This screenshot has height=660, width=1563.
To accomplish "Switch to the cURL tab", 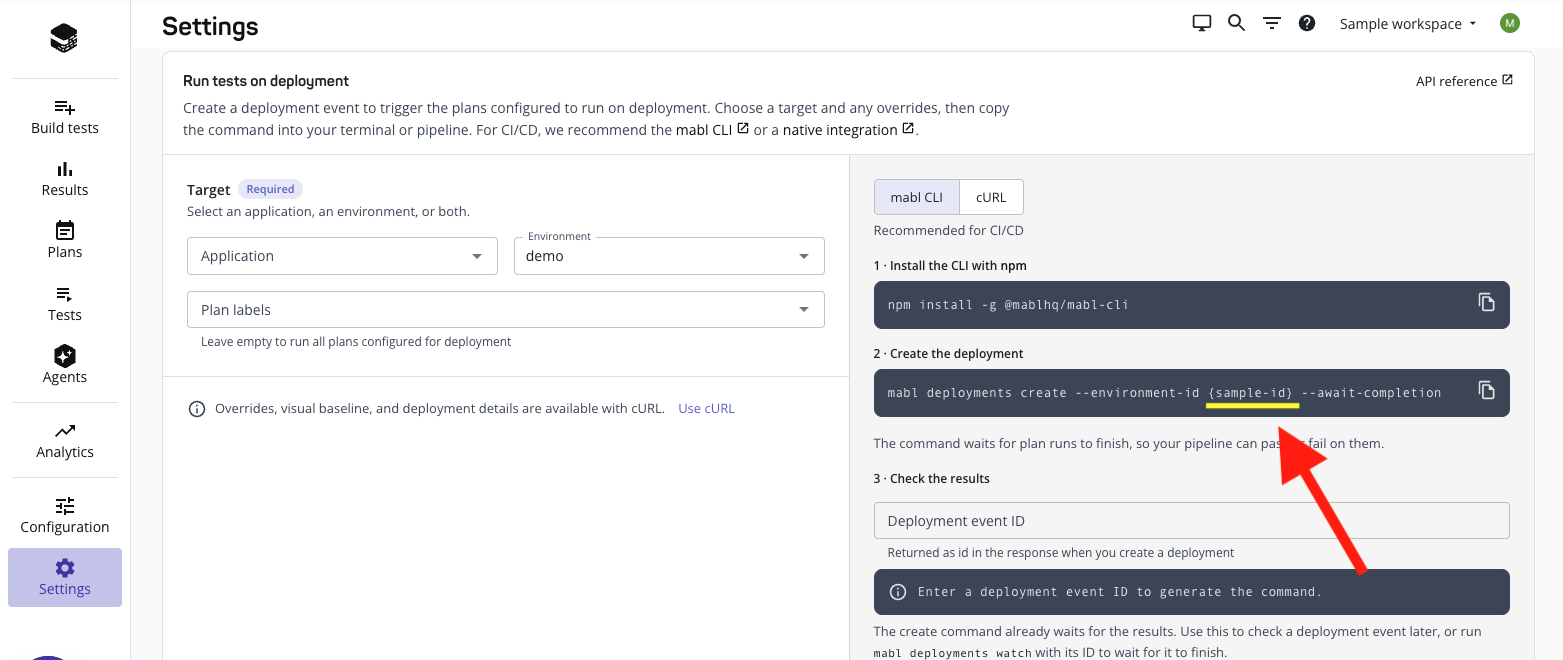I will coord(991,197).
